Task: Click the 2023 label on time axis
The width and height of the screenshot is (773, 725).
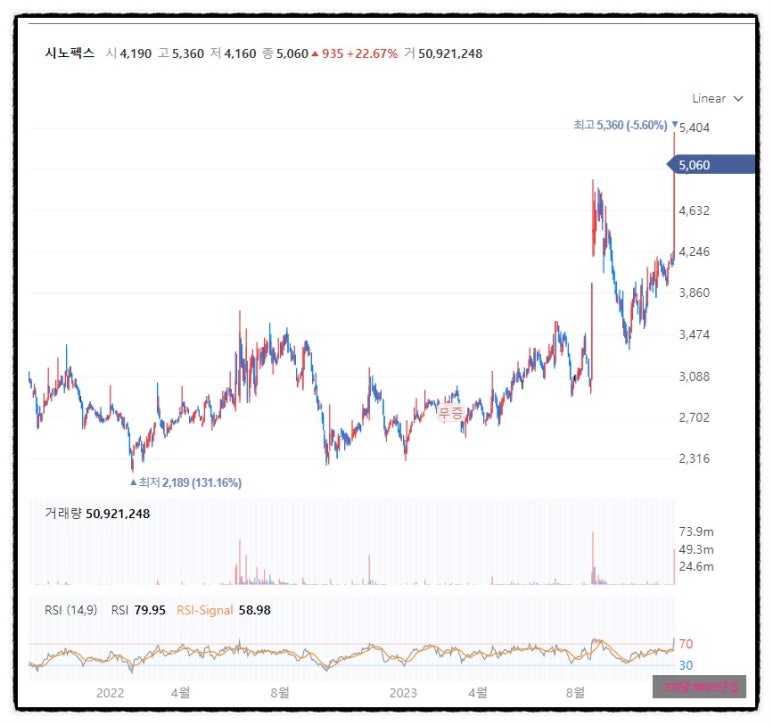Action: (403, 692)
